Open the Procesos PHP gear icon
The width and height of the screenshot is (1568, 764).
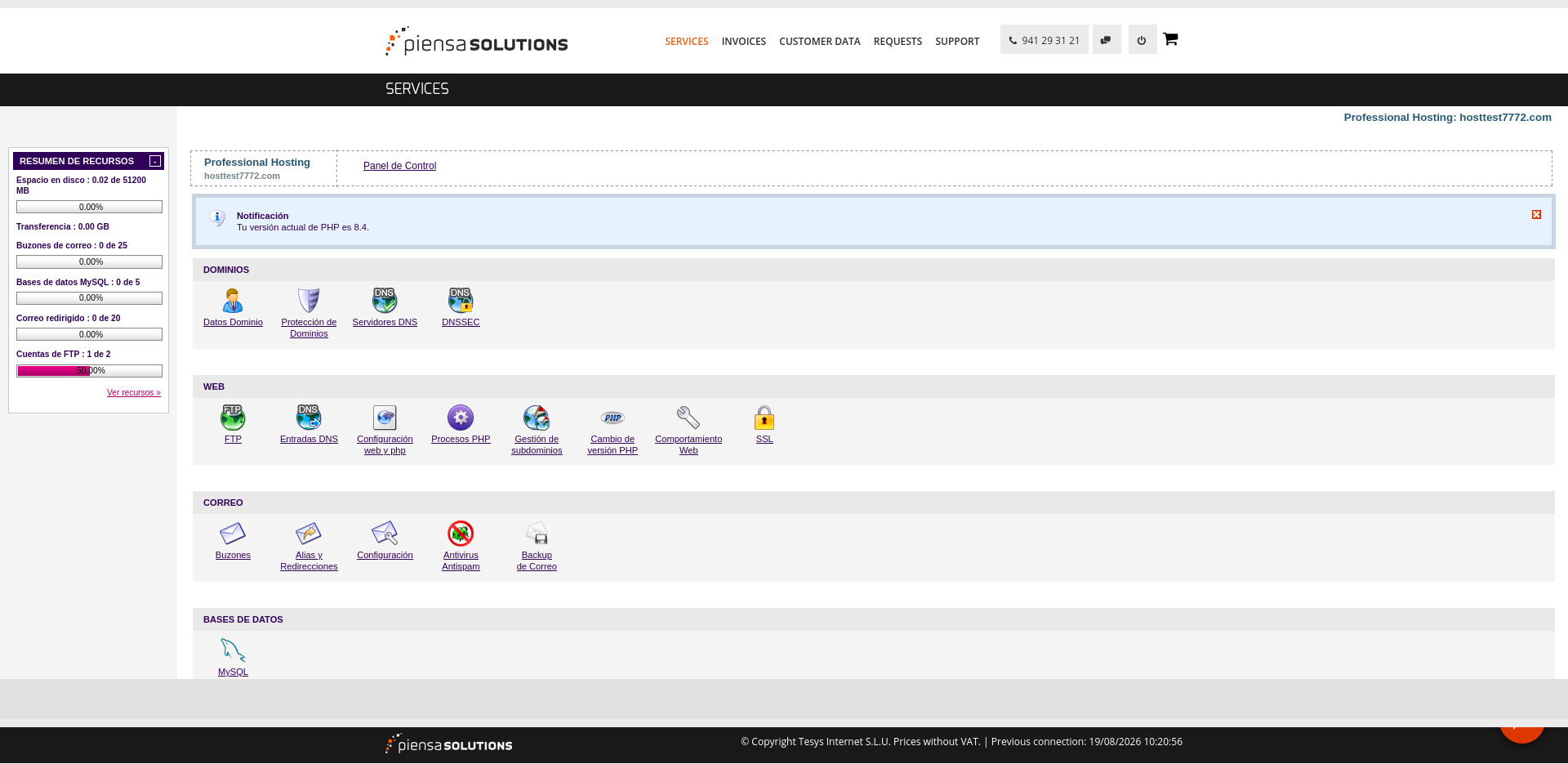click(461, 418)
